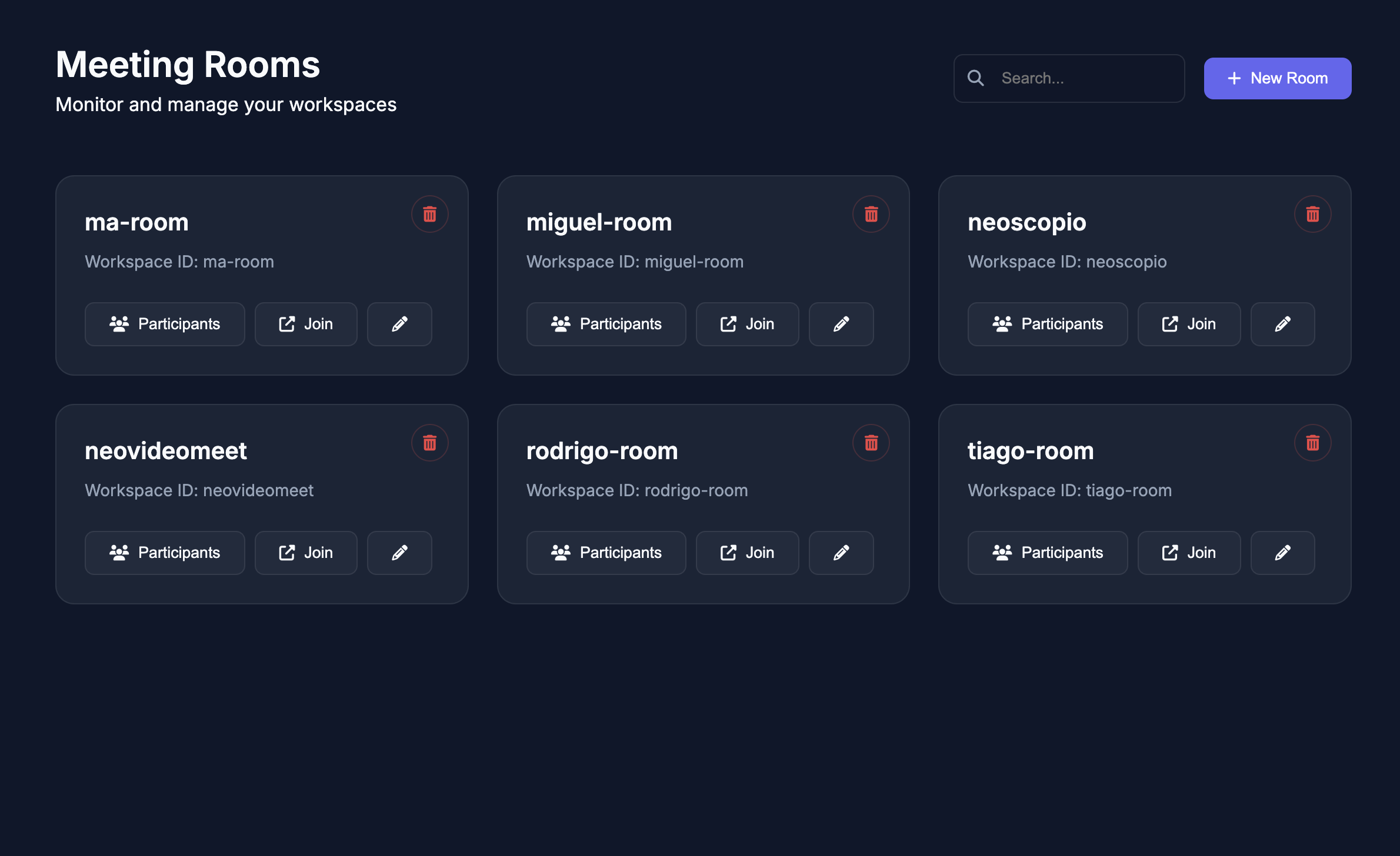The height and width of the screenshot is (856, 1400).
Task: Join the neovideomeet room
Action: tap(306, 553)
